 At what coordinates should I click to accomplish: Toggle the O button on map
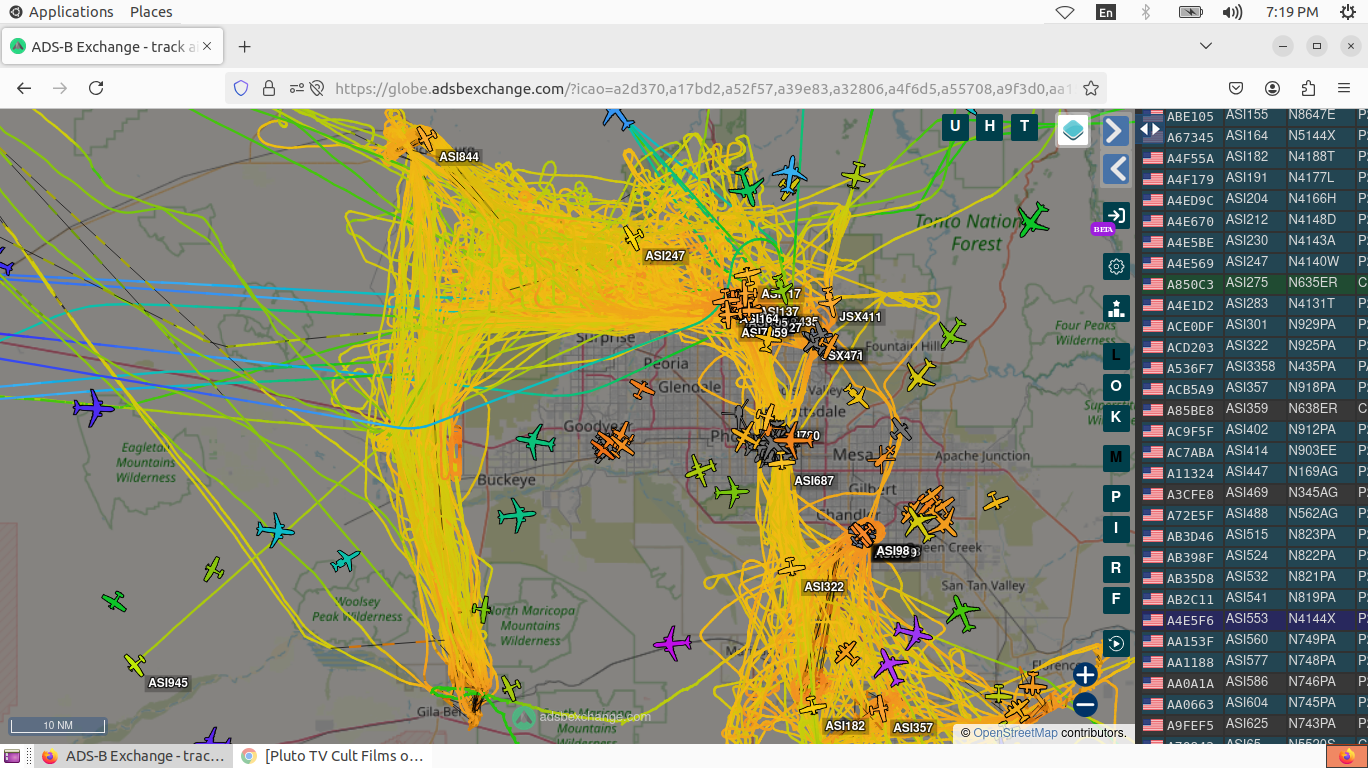pyautogui.click(x=1116, y=386)
